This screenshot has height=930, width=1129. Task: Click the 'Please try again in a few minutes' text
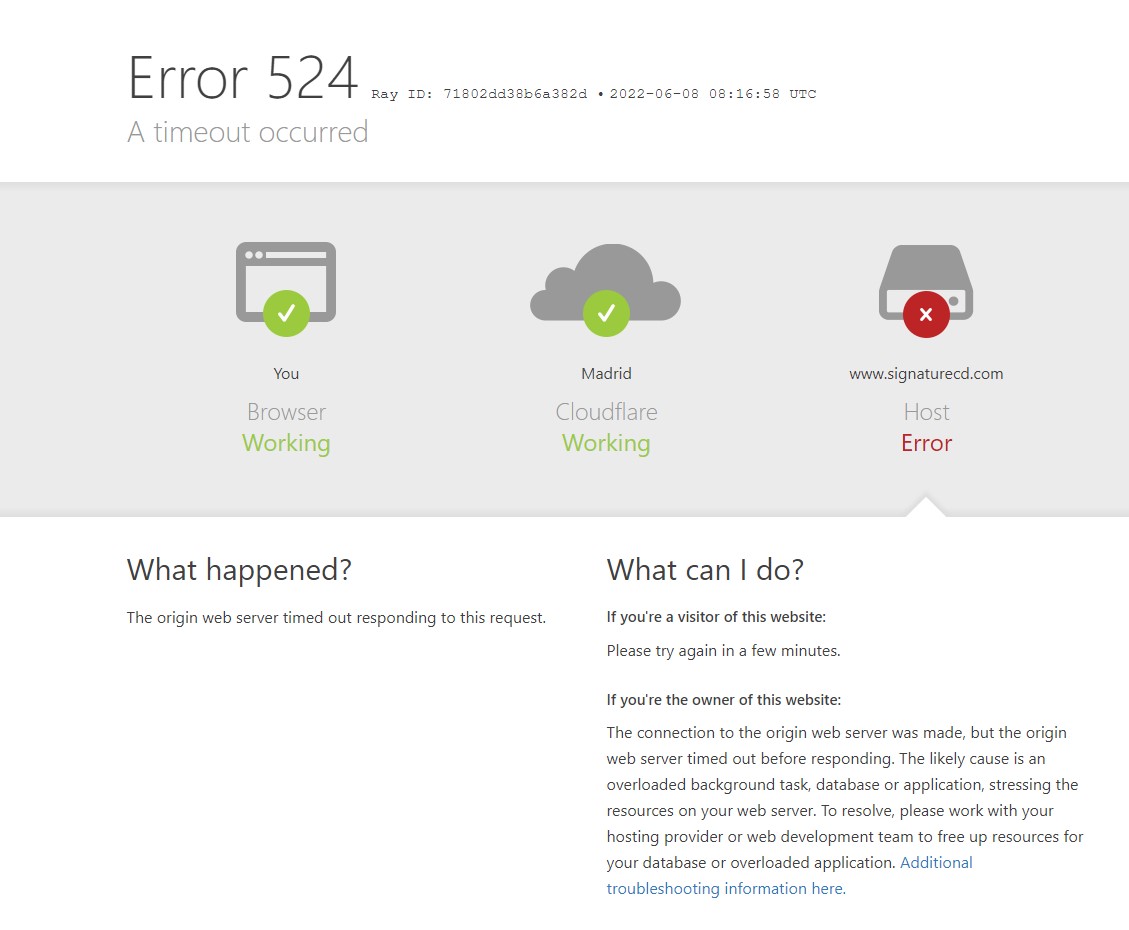[723, 651]
